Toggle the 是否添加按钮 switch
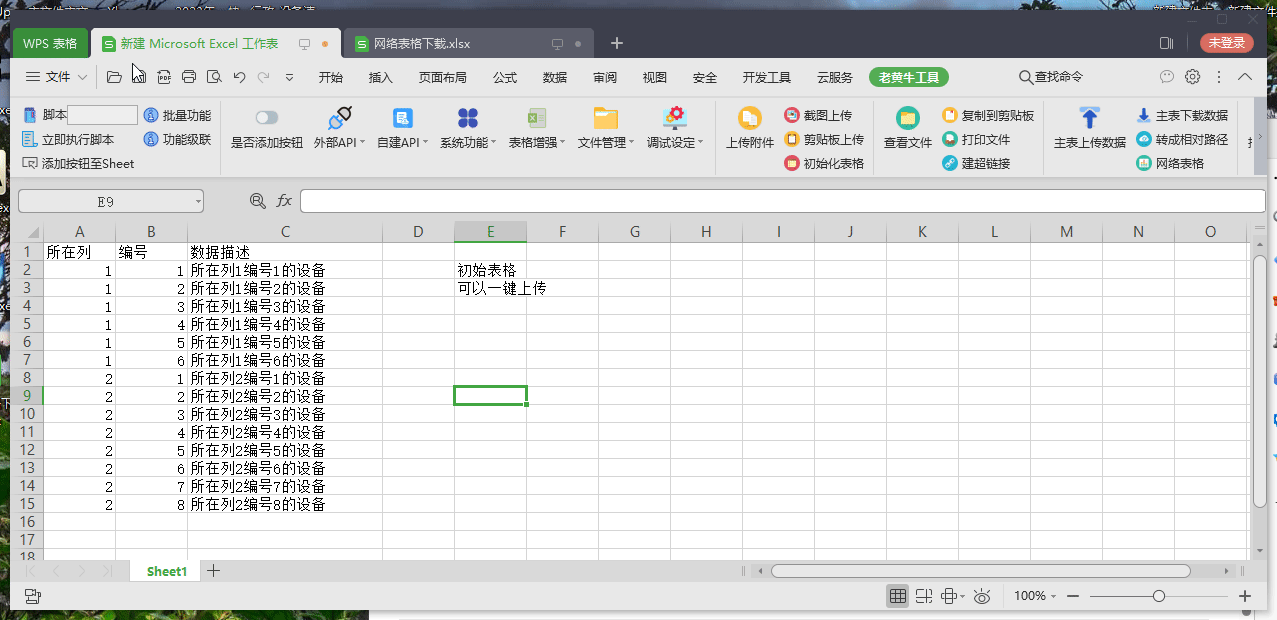 (x=266, y=118)
